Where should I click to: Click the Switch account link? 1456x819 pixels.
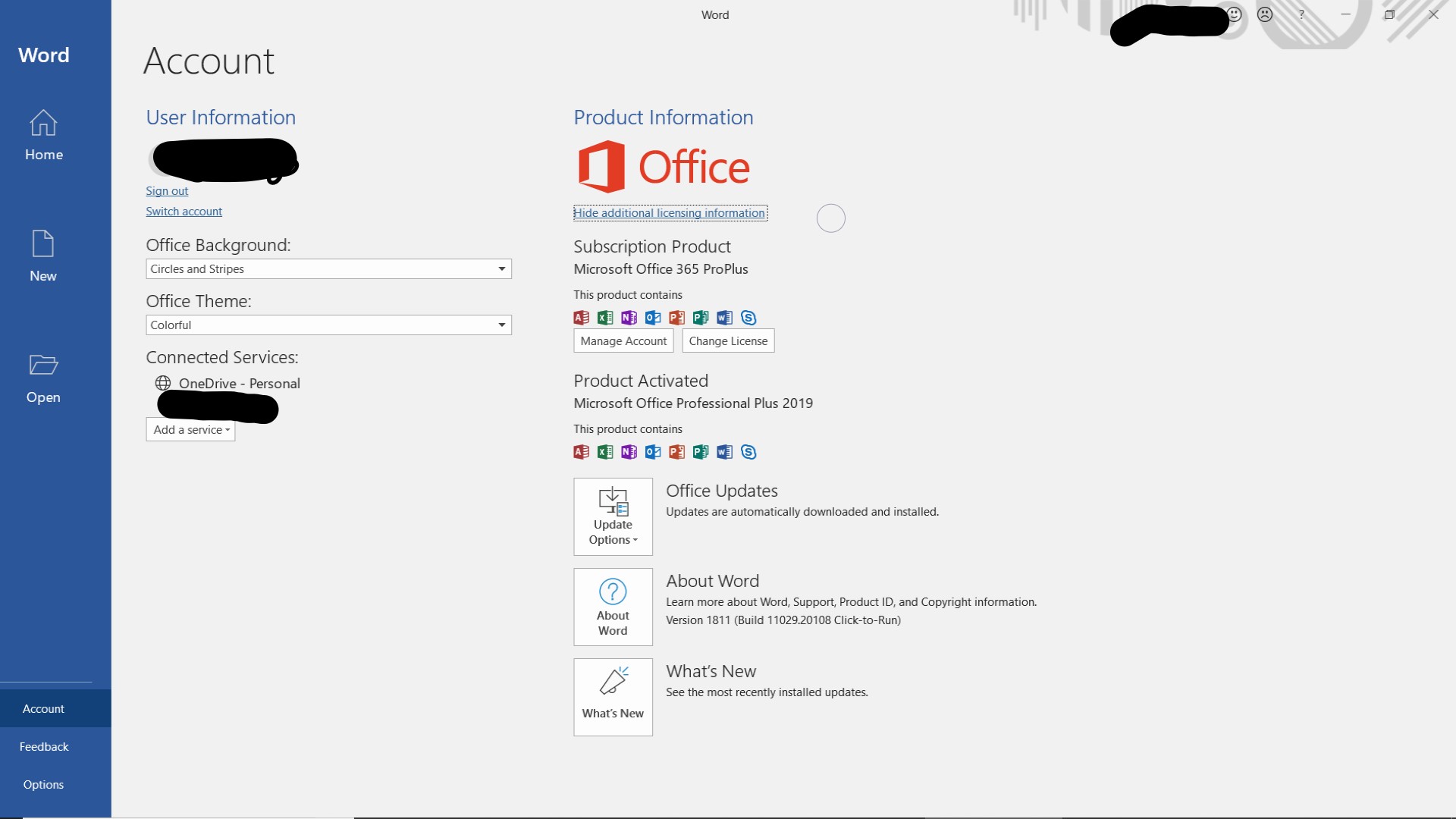[x=184, y=212]
